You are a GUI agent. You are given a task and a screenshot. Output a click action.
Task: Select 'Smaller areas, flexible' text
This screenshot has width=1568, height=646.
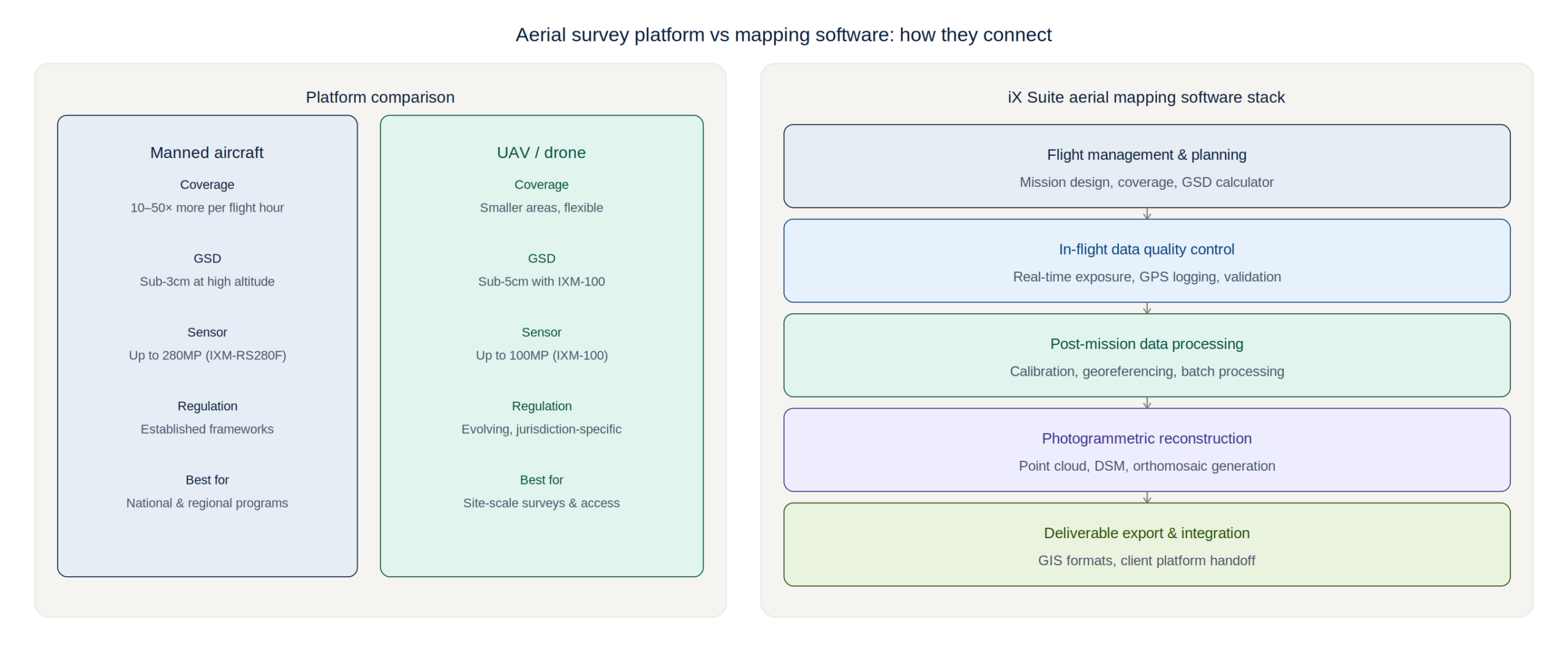[541, 208]
